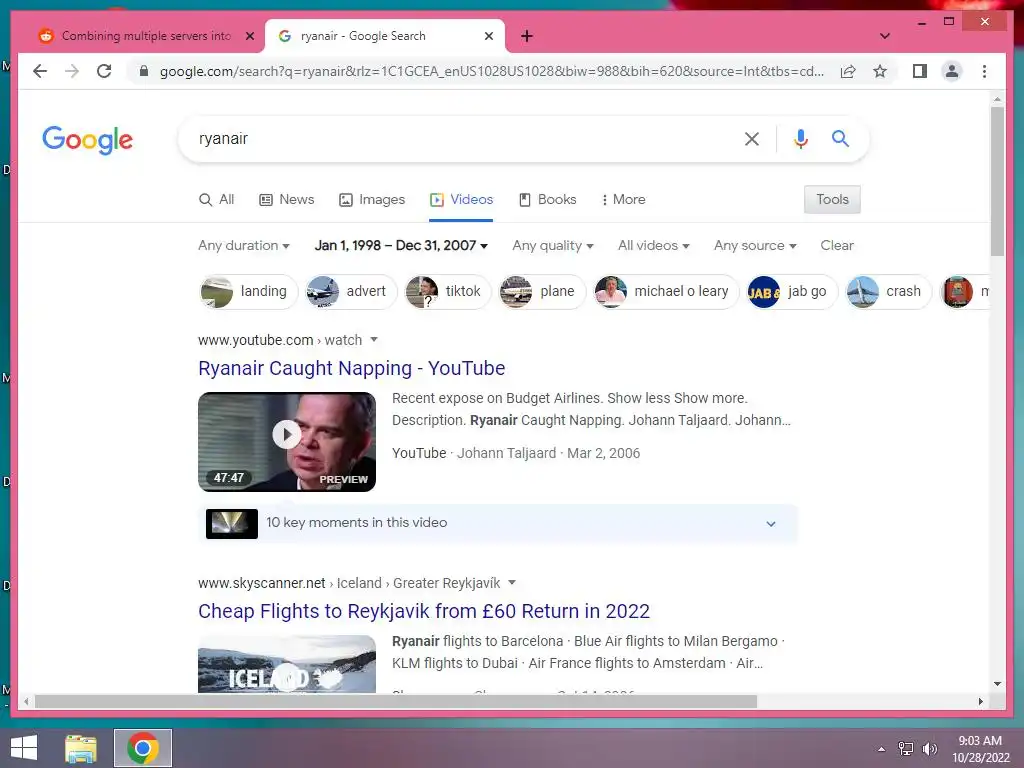Image resolution: width=1024 pixels, height=768 pixels.
Task: Start voice search with microphone
Action: click(801, 138)
